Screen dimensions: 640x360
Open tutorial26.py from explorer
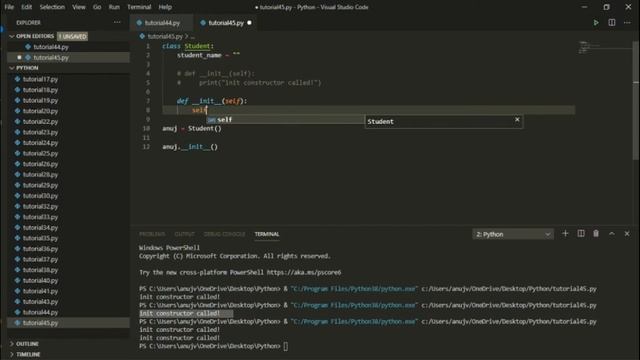pos(40,164)
